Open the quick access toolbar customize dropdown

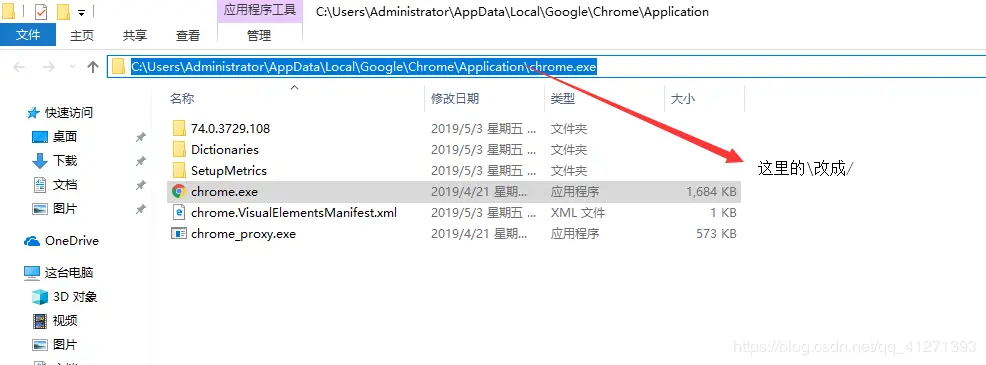[82, 13]
